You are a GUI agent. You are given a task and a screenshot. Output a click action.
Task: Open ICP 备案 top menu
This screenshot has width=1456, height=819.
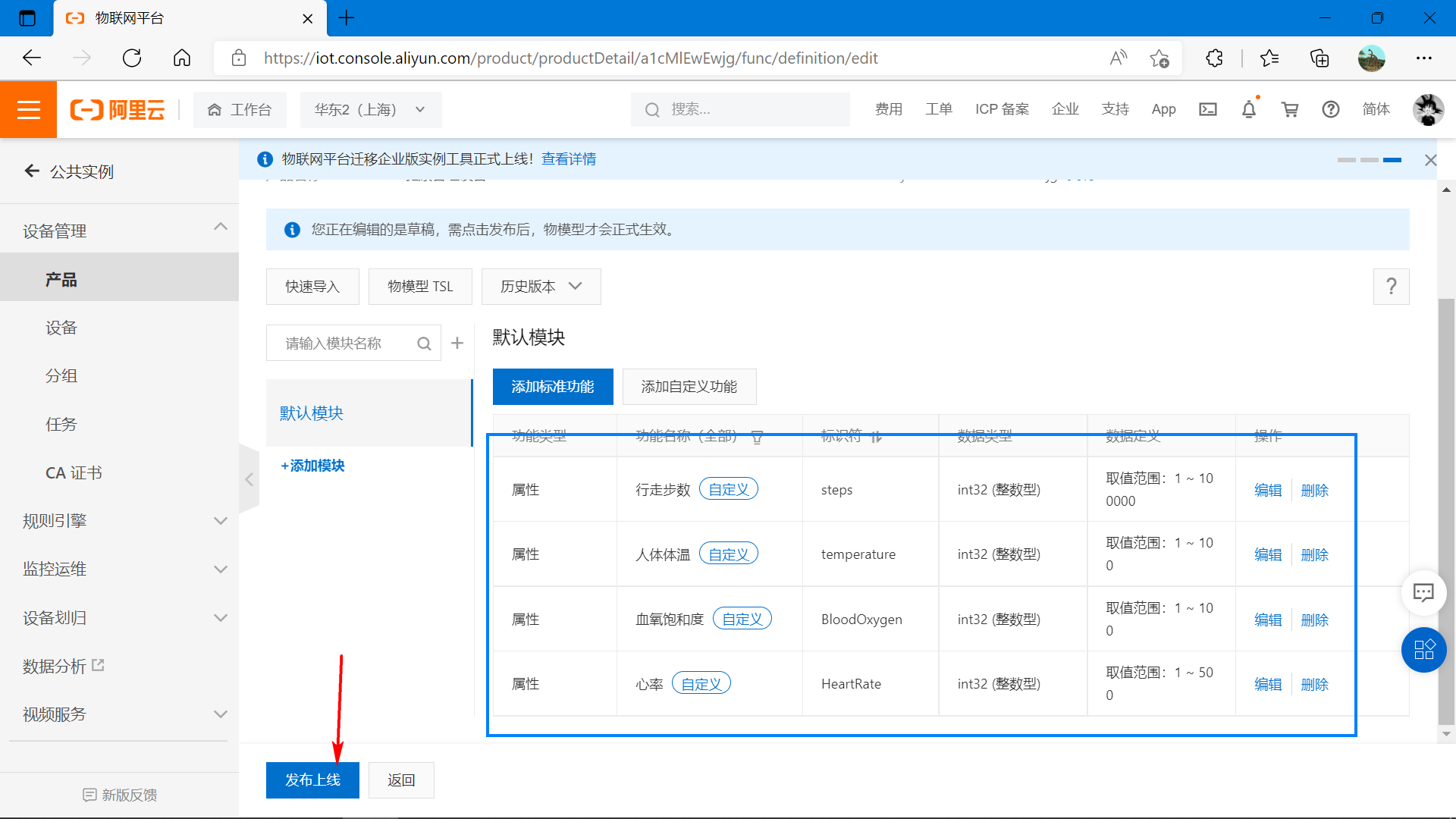coord(1003,109)
